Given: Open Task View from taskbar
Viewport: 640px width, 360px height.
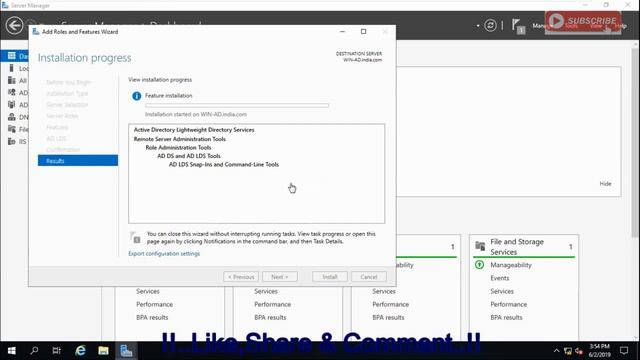Looking at the screenshot, I should 56,351.
